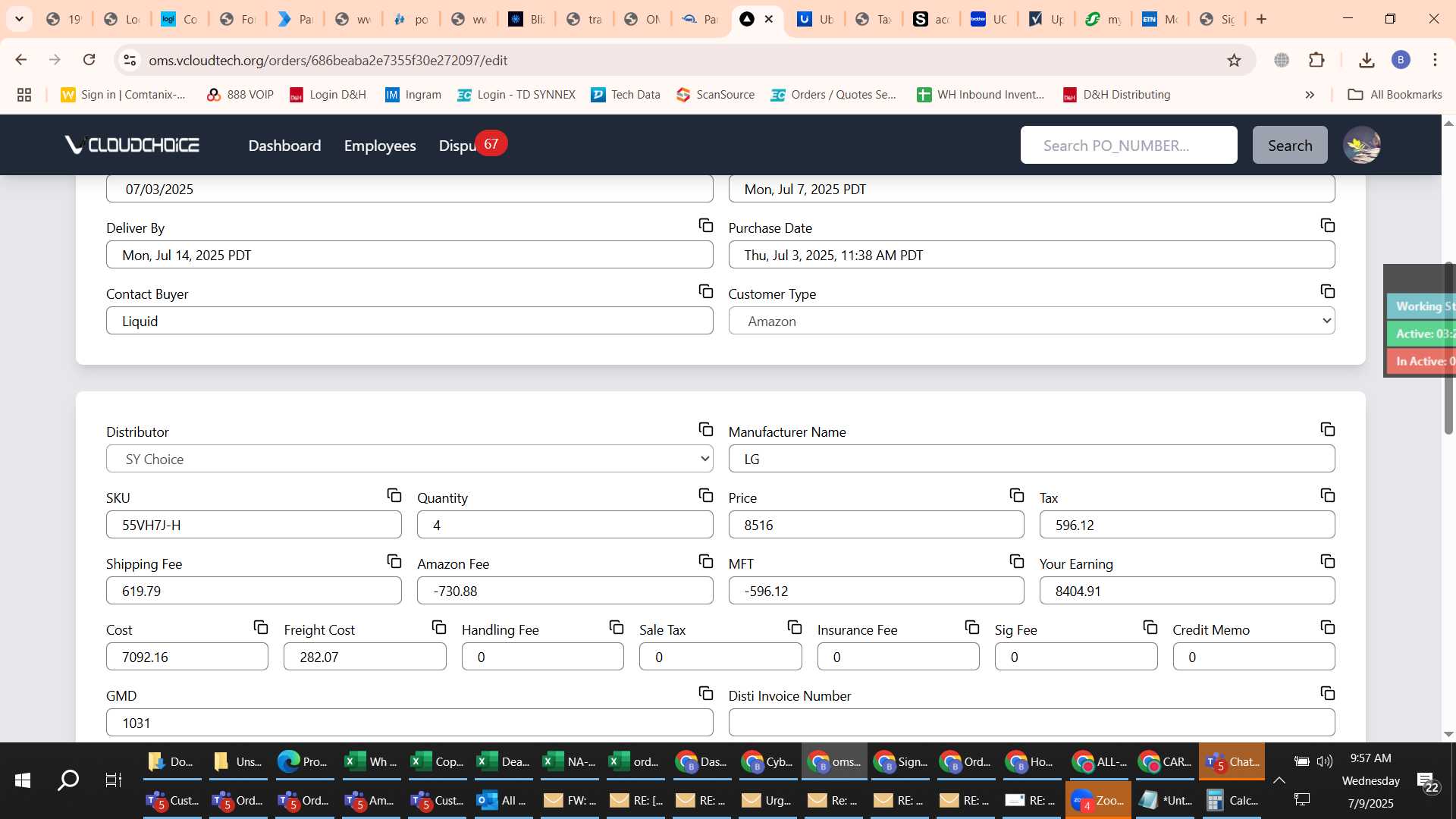The image size is (1456, 819).
Task: Copy the Manufacturer Name field value
Action: (x=1328, y=430)
